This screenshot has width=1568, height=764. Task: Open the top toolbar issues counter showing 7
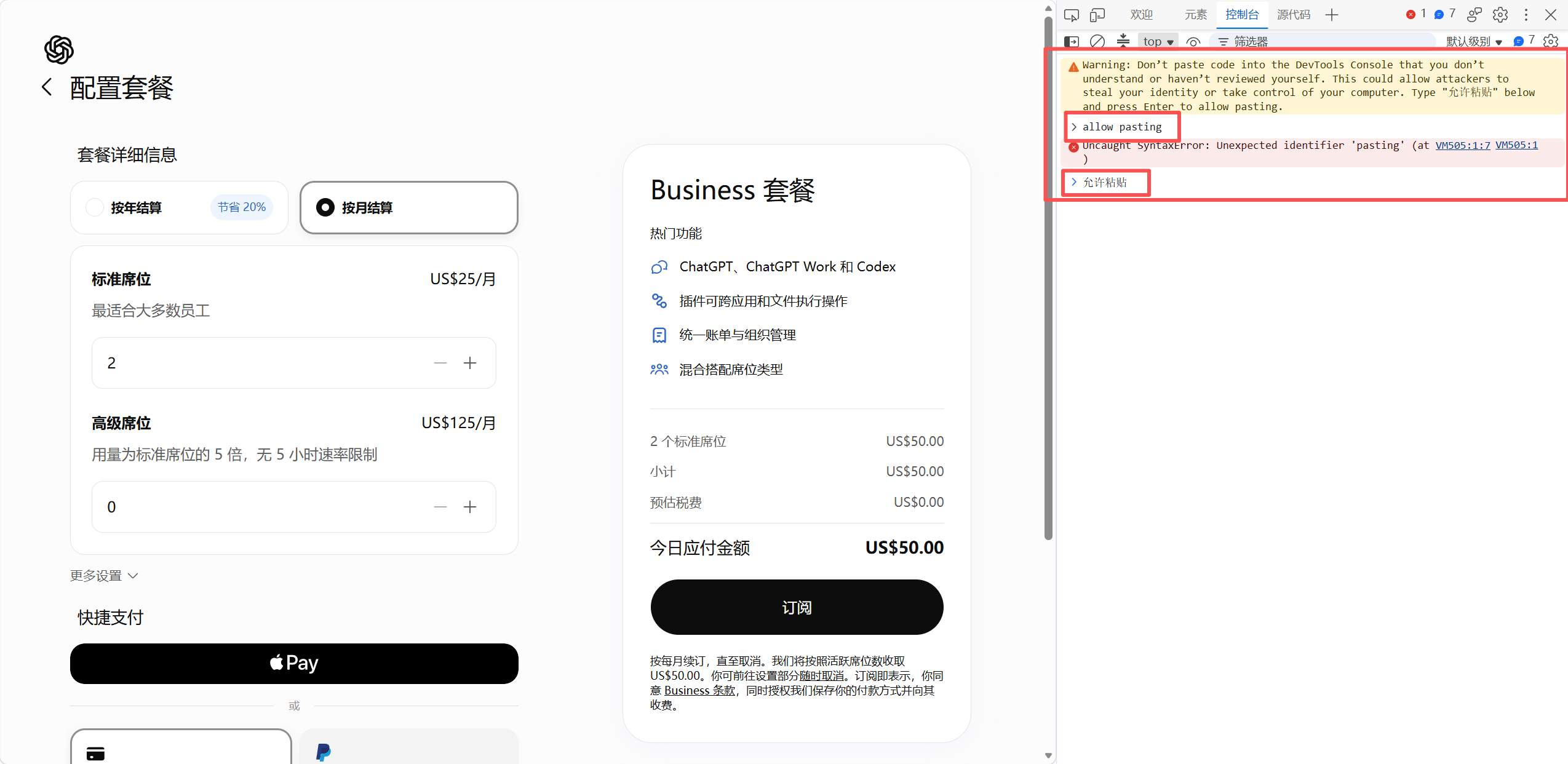click(1445, 14)
